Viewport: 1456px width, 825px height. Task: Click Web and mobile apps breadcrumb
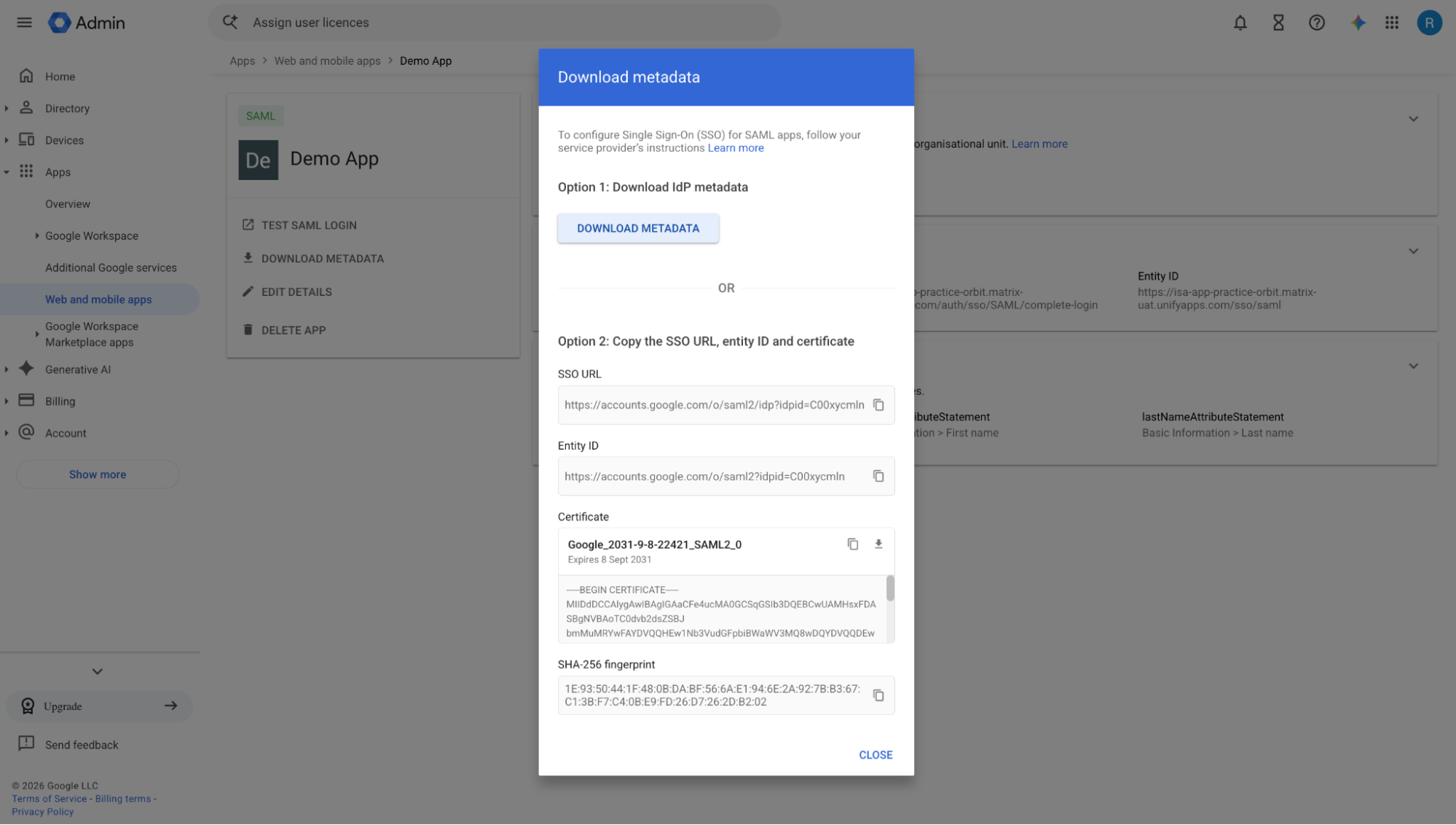tap(327, 61)
